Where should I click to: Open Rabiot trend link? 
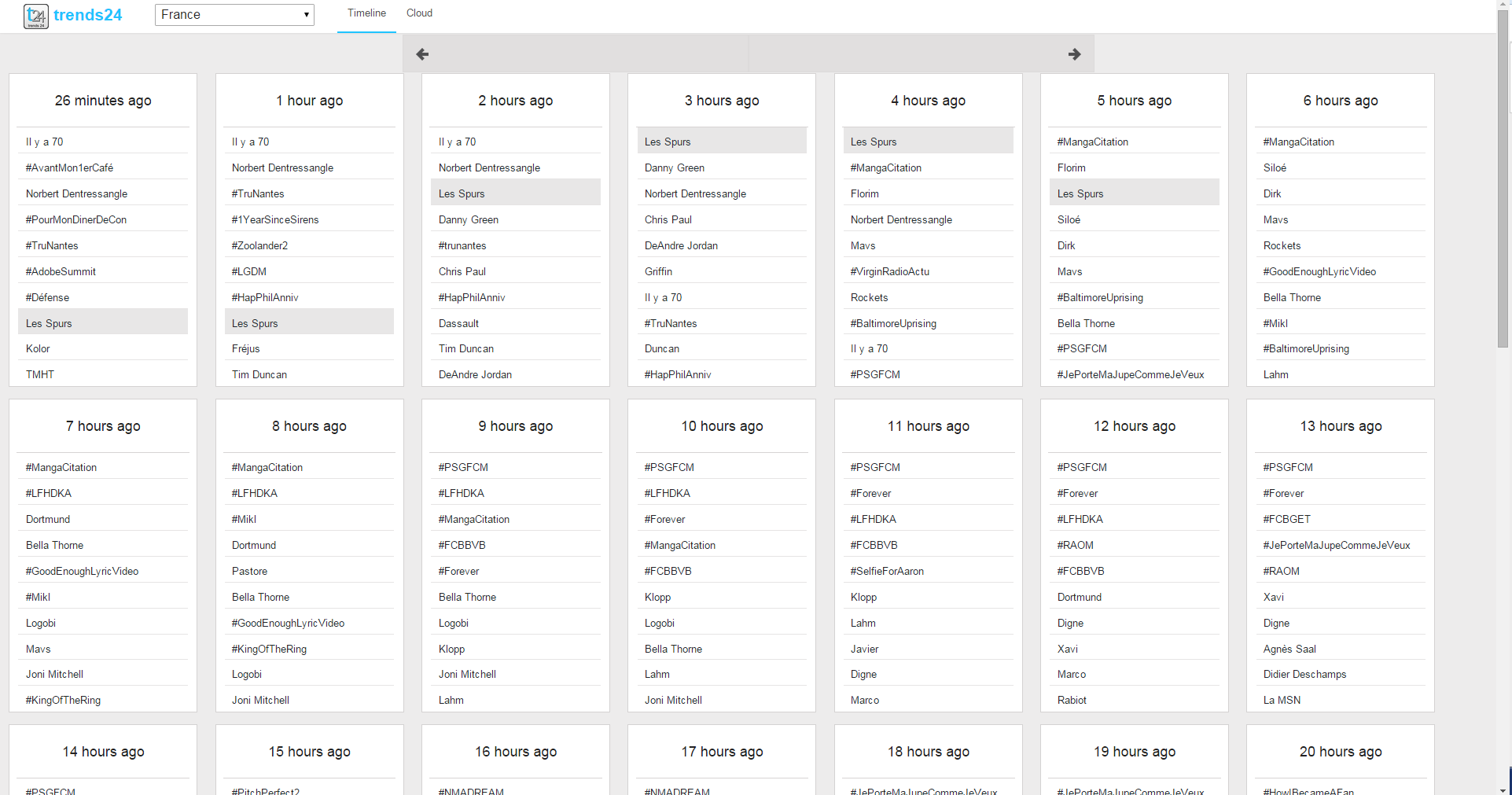coord(1072,700)
